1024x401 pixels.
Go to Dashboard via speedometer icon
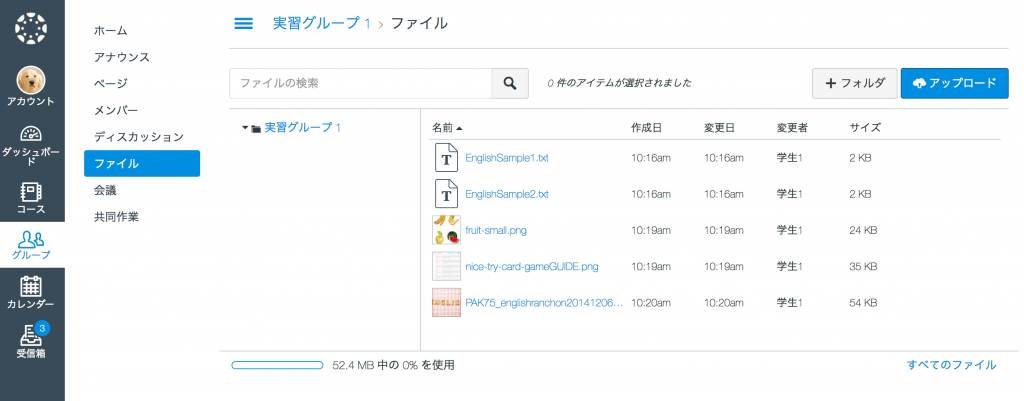pos(31,133)
